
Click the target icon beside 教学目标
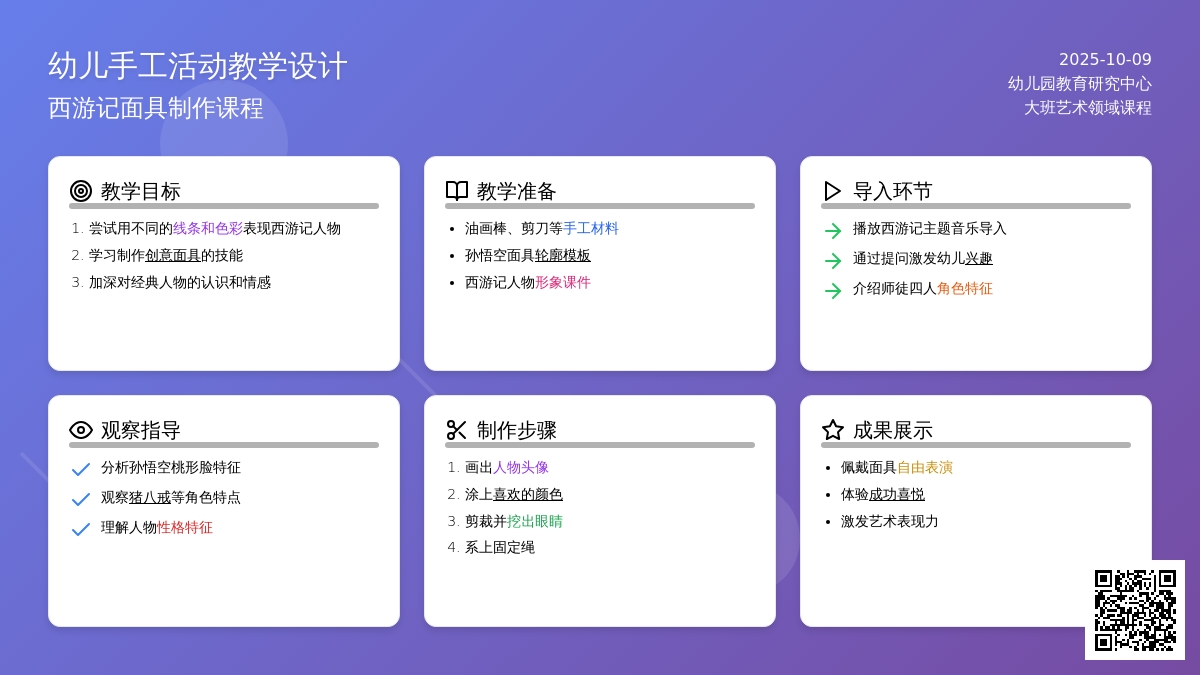(x=81, y=191)
